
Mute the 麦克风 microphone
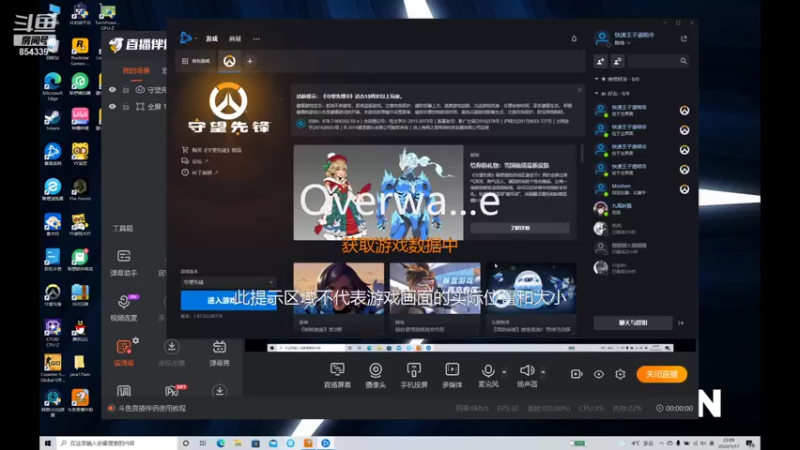point(488,375)
